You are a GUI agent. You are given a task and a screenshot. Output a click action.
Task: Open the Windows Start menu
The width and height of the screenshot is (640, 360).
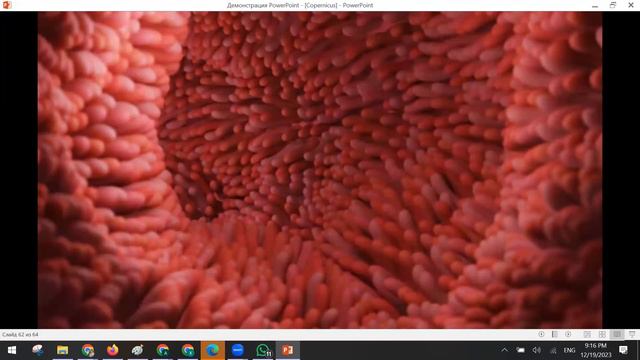pos(12,350)
